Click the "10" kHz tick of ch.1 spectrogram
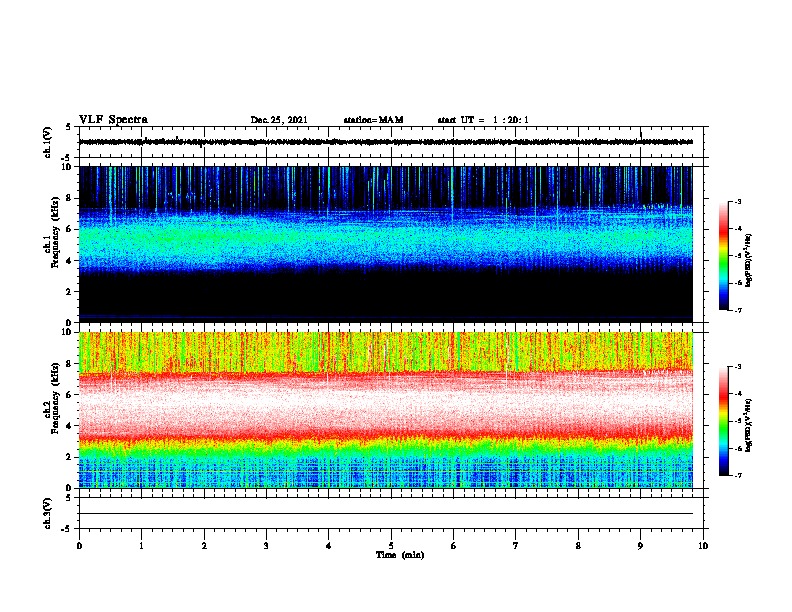Viewport: 792px width, 612px height. (68, 167)
